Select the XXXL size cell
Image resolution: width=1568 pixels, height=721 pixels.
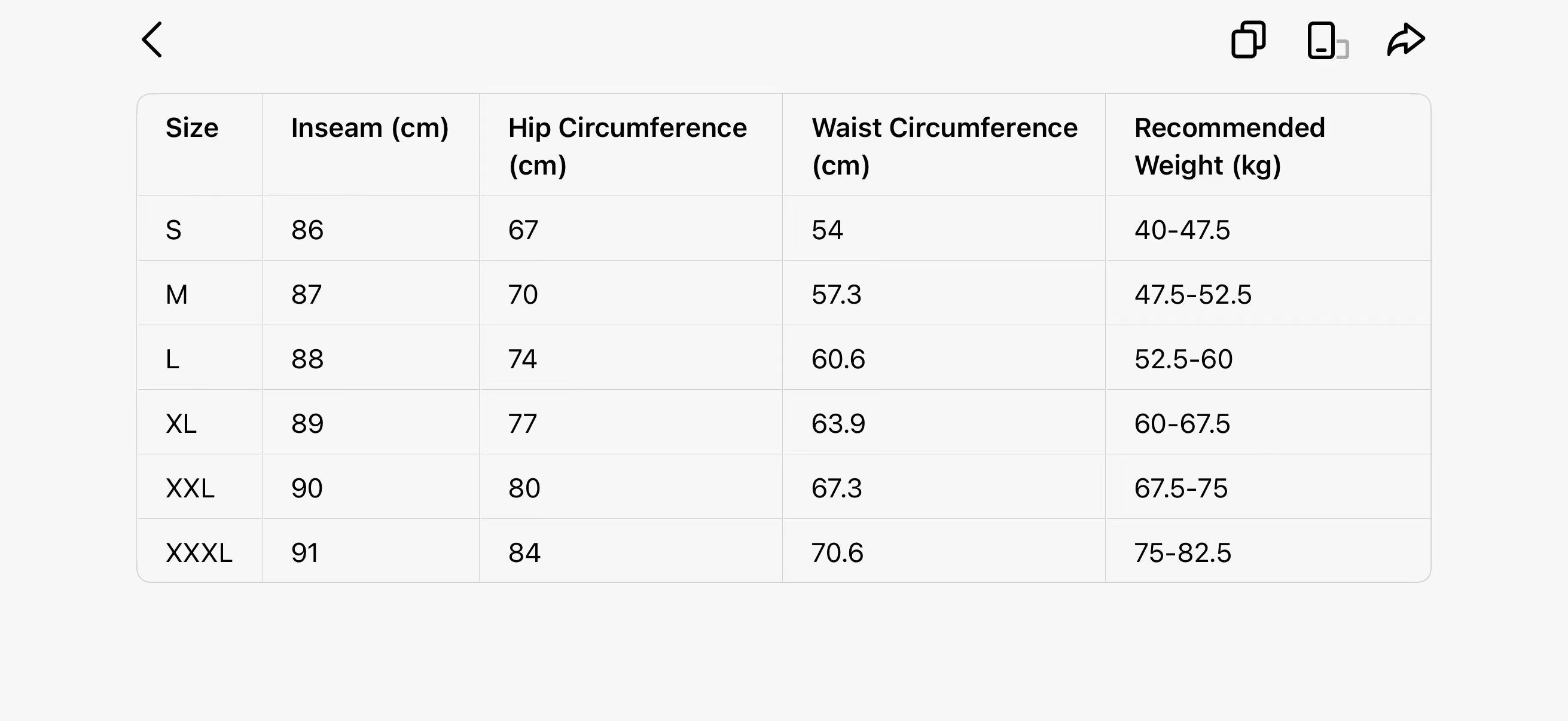pyautogui.click(x=199, y=552)
